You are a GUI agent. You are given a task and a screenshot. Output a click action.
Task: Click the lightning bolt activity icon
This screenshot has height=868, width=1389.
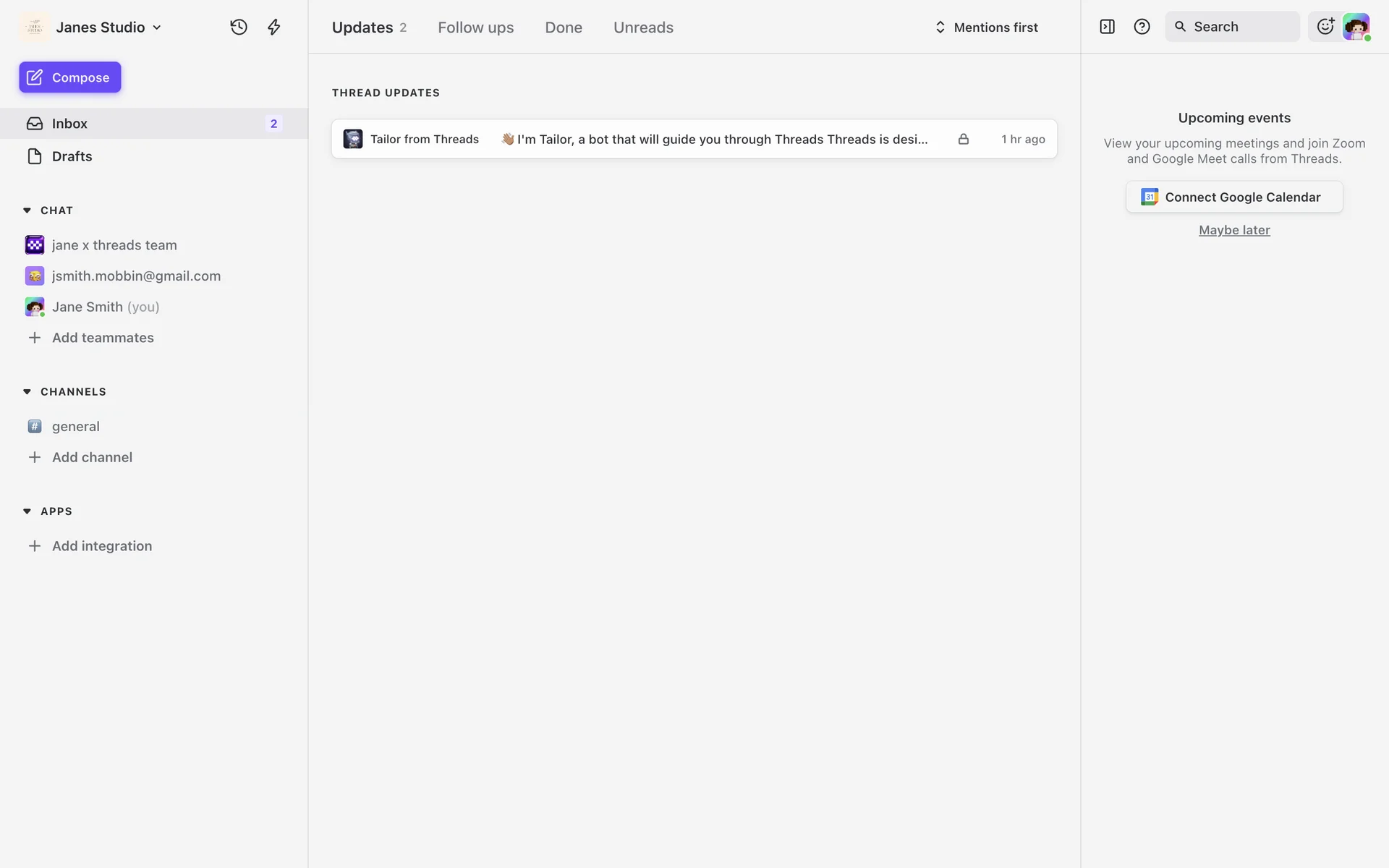(274, 27)
